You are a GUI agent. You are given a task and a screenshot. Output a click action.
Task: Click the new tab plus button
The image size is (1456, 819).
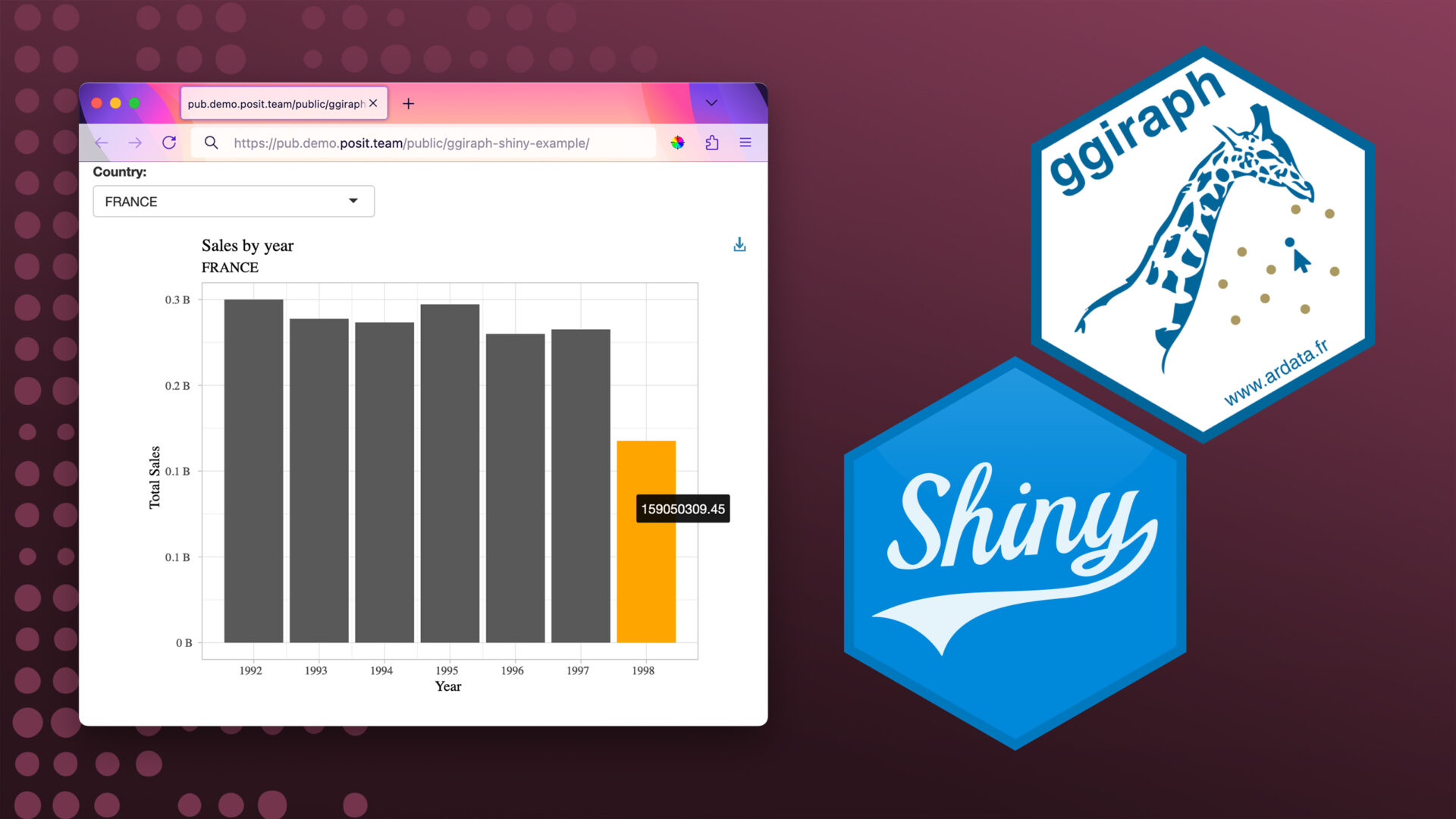pos(408,103)
